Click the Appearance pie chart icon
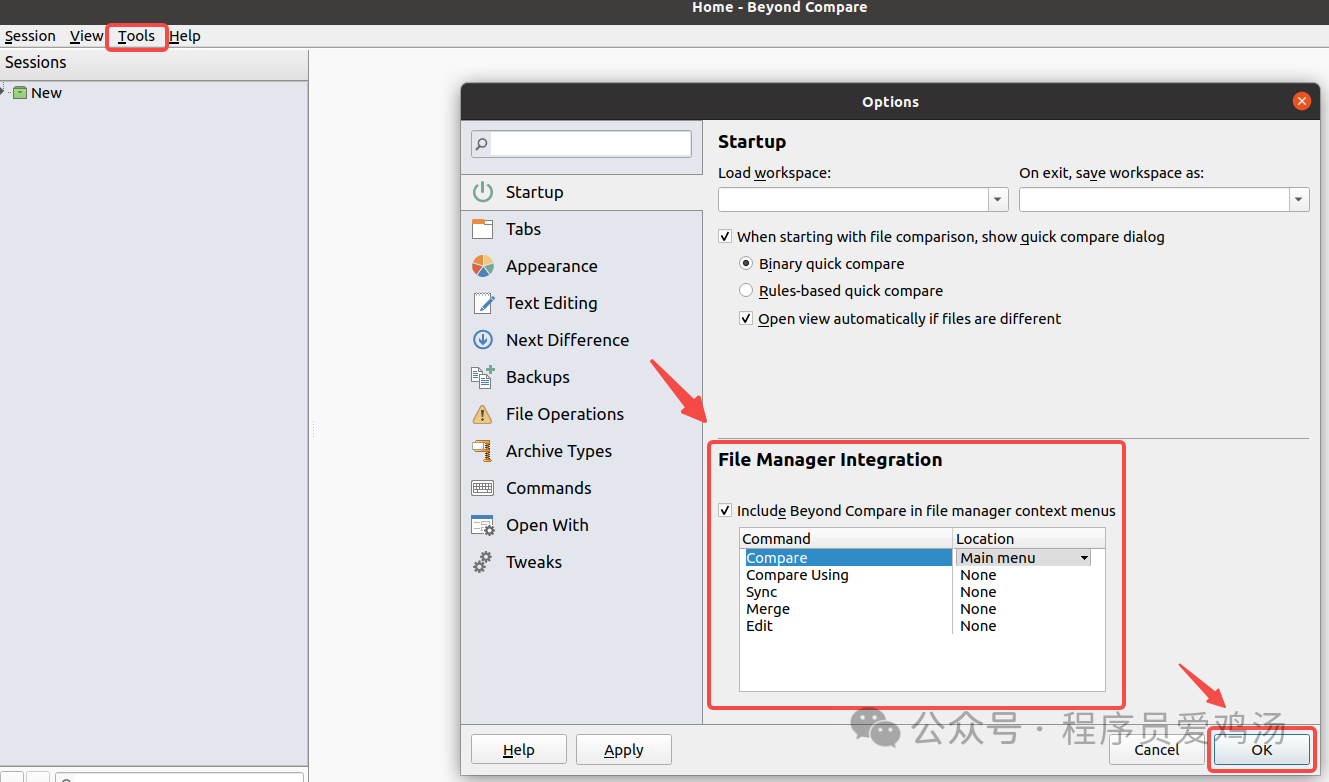The width and height of the screenshot is (1329, 782). click(x=483, y=266)
